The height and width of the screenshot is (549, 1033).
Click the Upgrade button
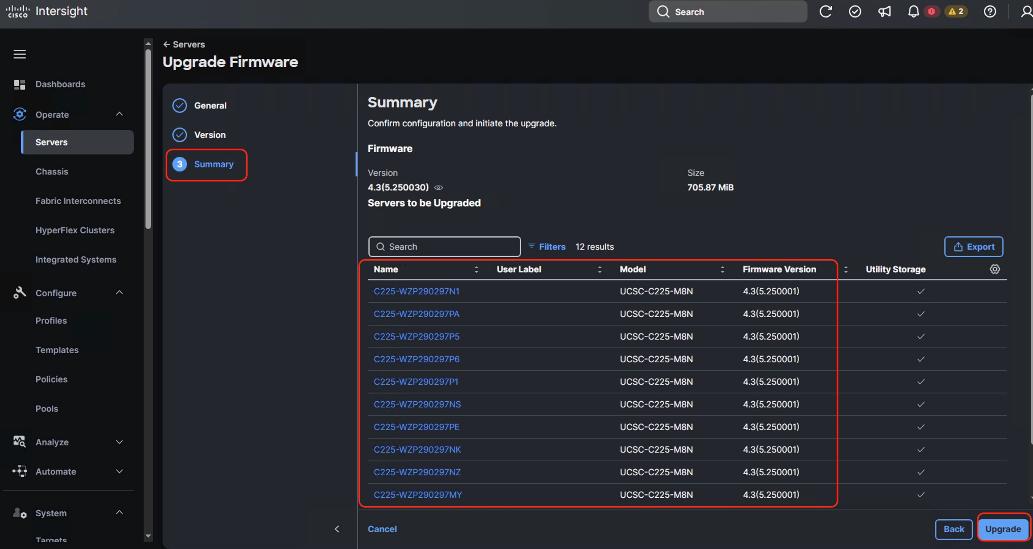pos(1002,529)
